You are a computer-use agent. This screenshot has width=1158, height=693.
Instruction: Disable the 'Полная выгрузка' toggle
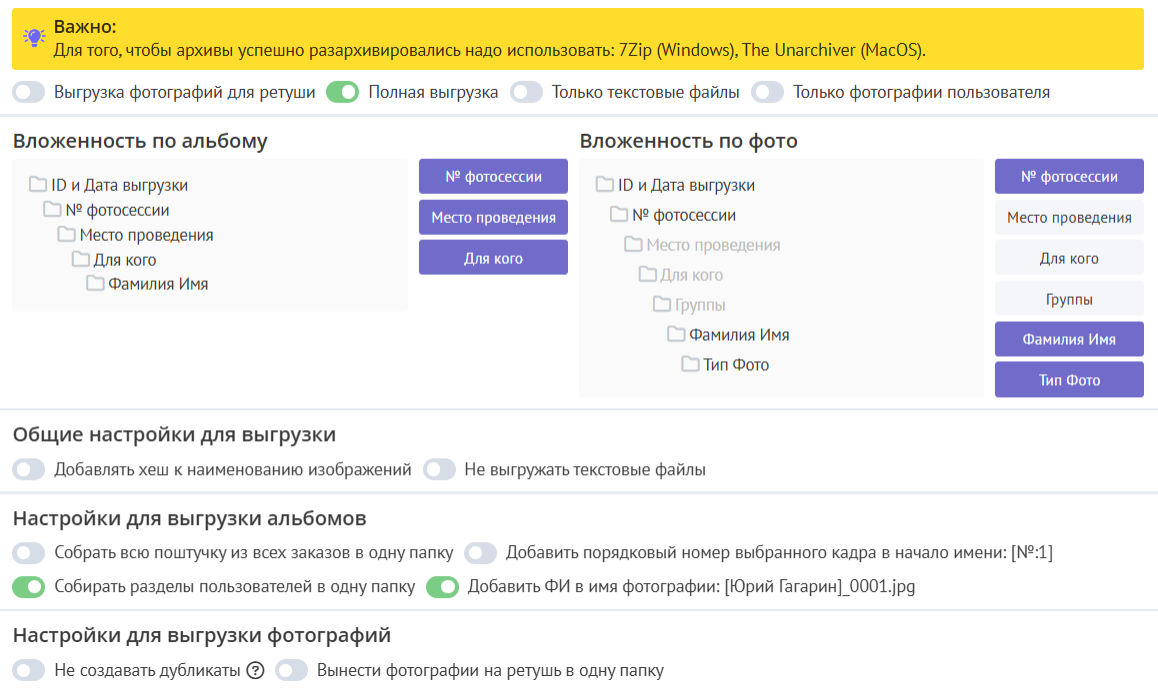pyautogui.click(x=343, y=92)
